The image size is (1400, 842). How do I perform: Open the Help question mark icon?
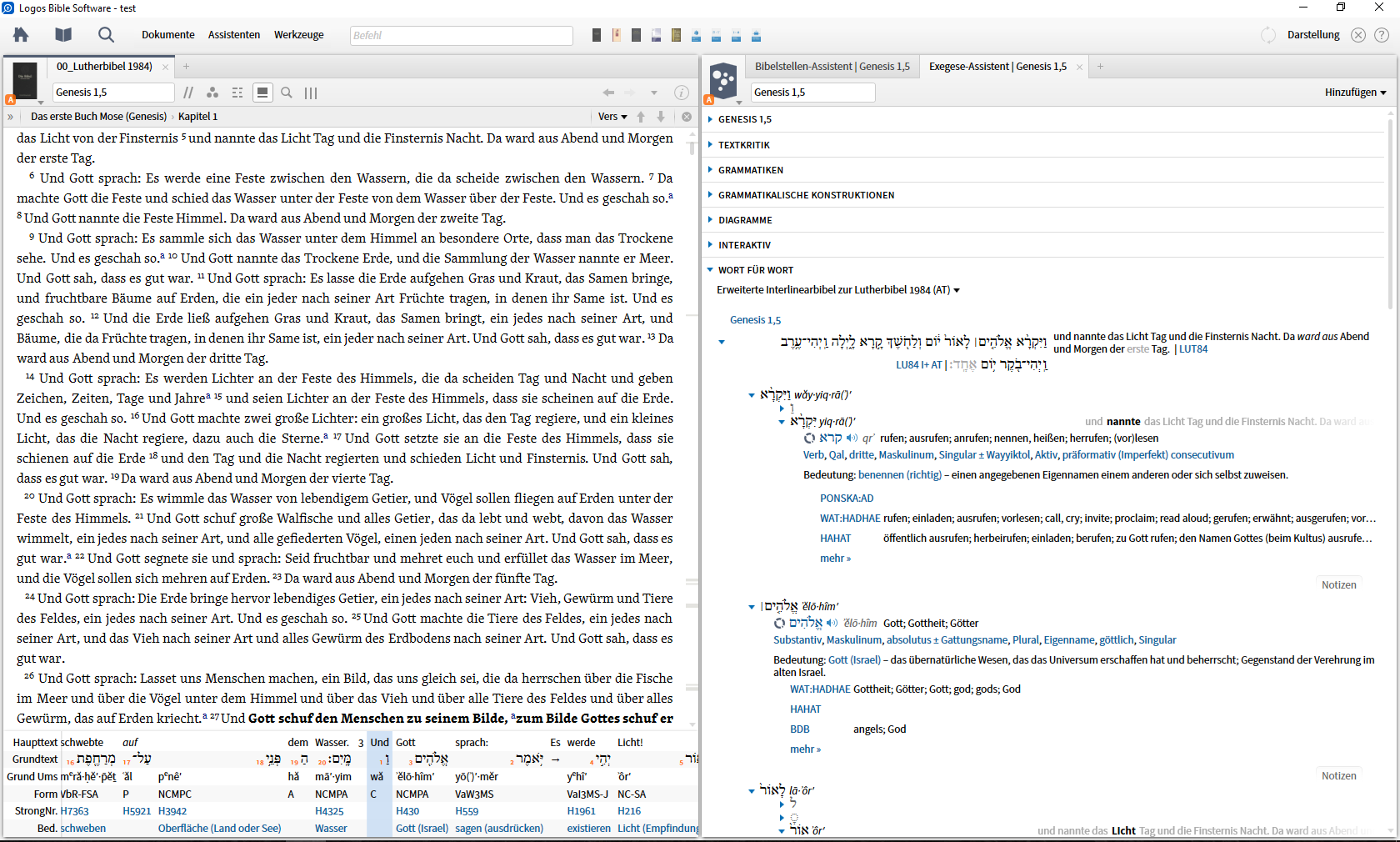(x=1382, y=35)
